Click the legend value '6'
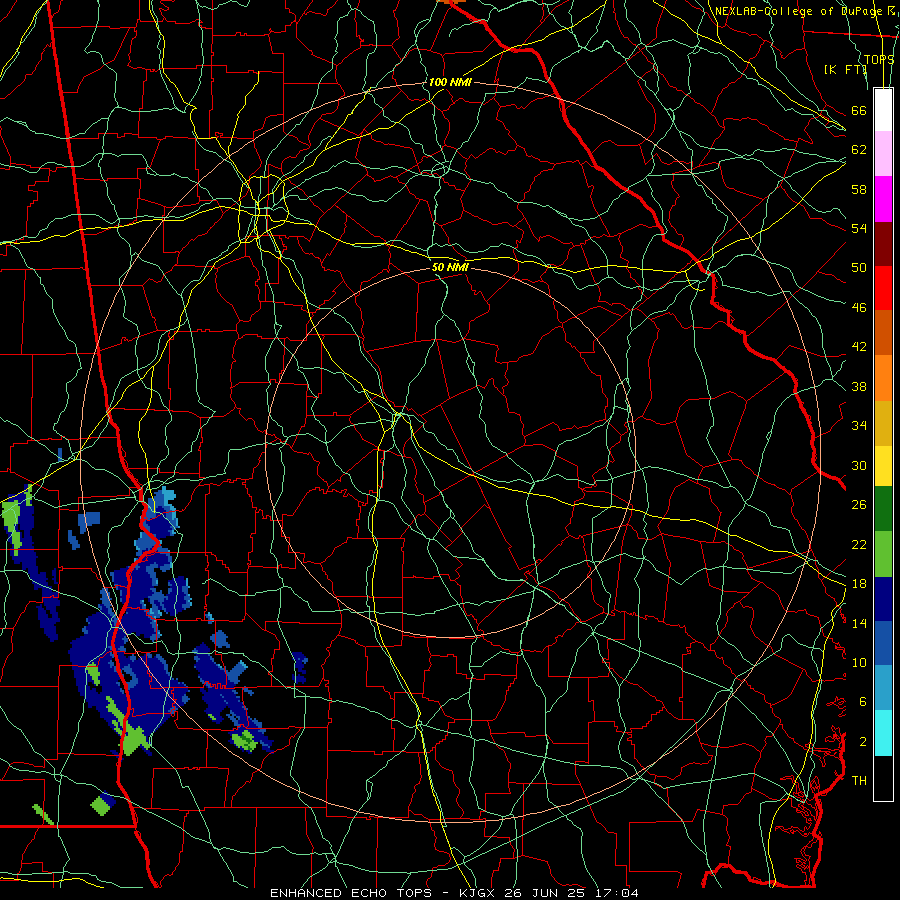This screenshot has height=900, width=900. point(863,702)
